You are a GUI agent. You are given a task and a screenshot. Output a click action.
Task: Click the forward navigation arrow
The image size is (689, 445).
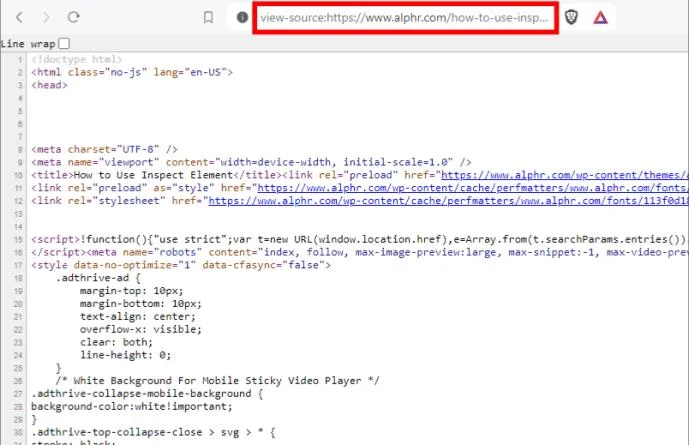tap(46, 17)
